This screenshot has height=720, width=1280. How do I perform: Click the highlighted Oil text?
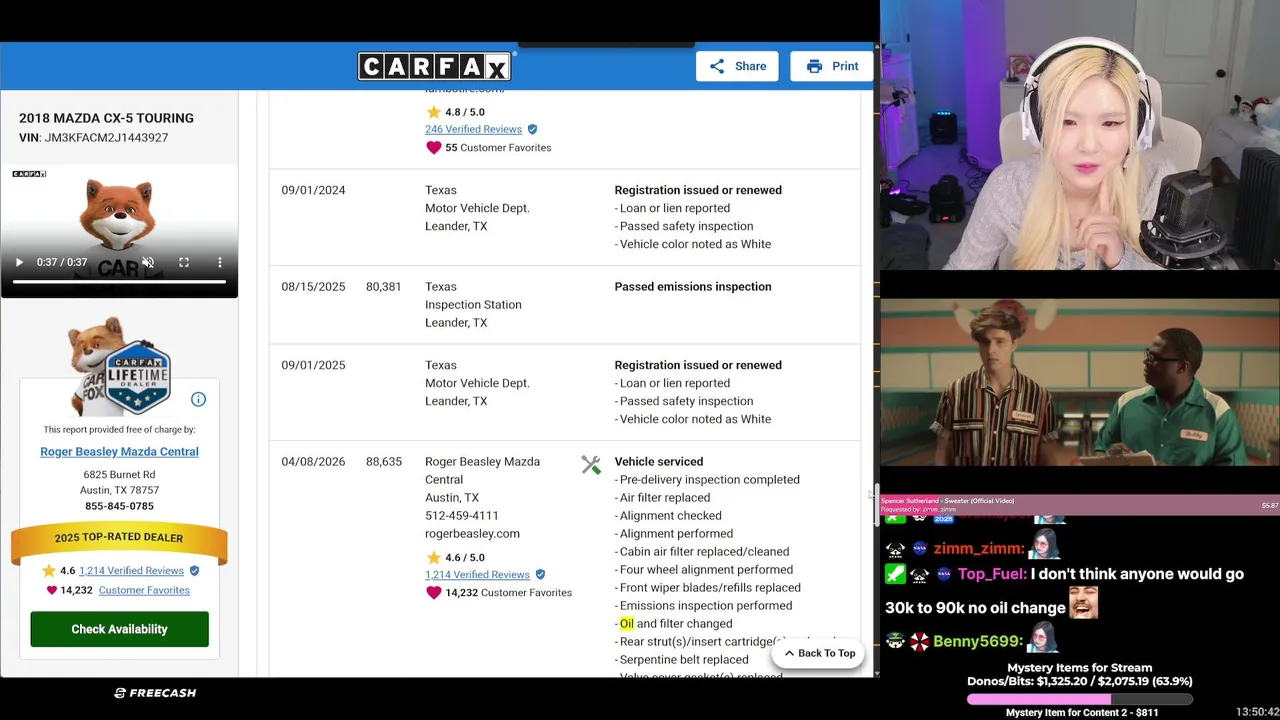click(626, 623)
